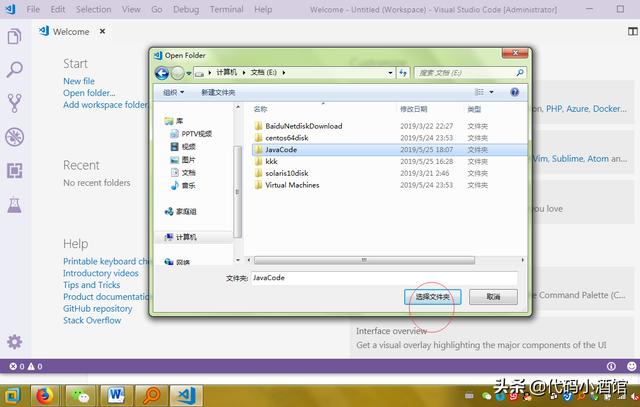Click the 取消 button

click(x=493, y=297)
